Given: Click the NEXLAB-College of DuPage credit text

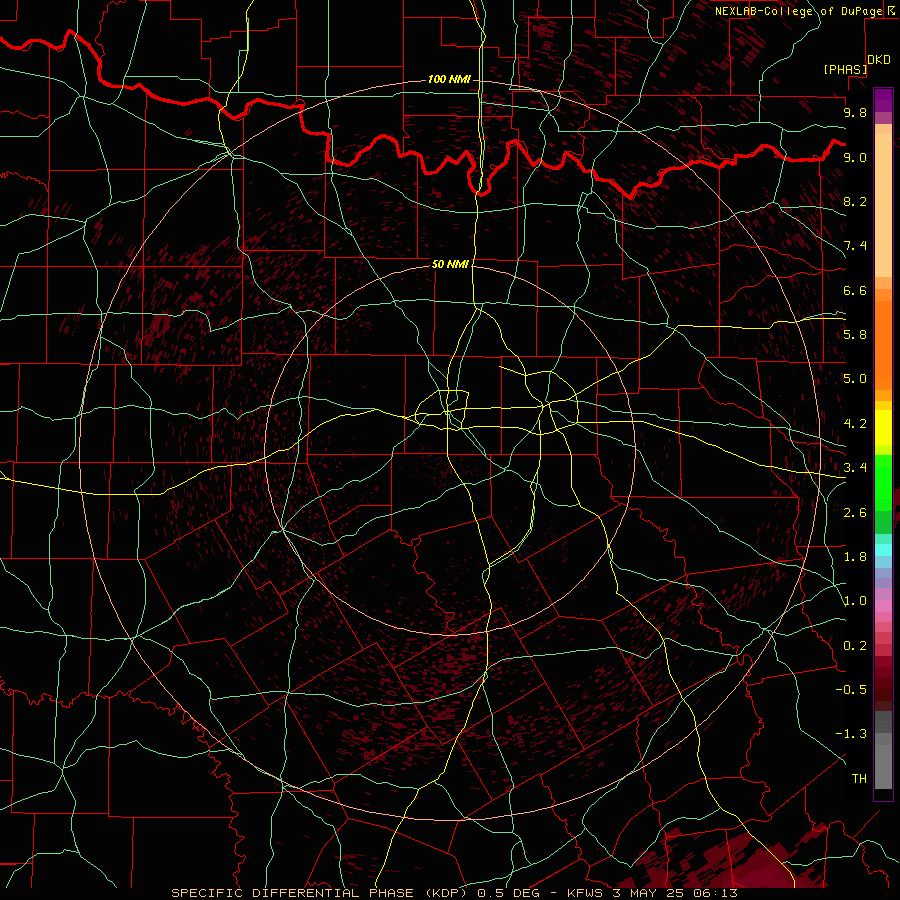Looking at the screenshot, I should click(801, 11).
